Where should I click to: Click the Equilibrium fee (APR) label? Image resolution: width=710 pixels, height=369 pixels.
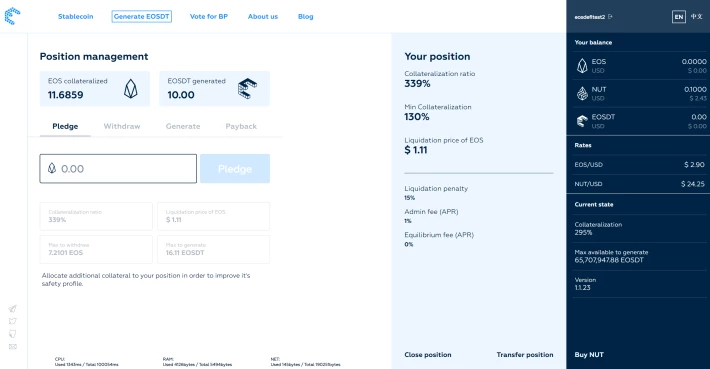tap(439, 235)
